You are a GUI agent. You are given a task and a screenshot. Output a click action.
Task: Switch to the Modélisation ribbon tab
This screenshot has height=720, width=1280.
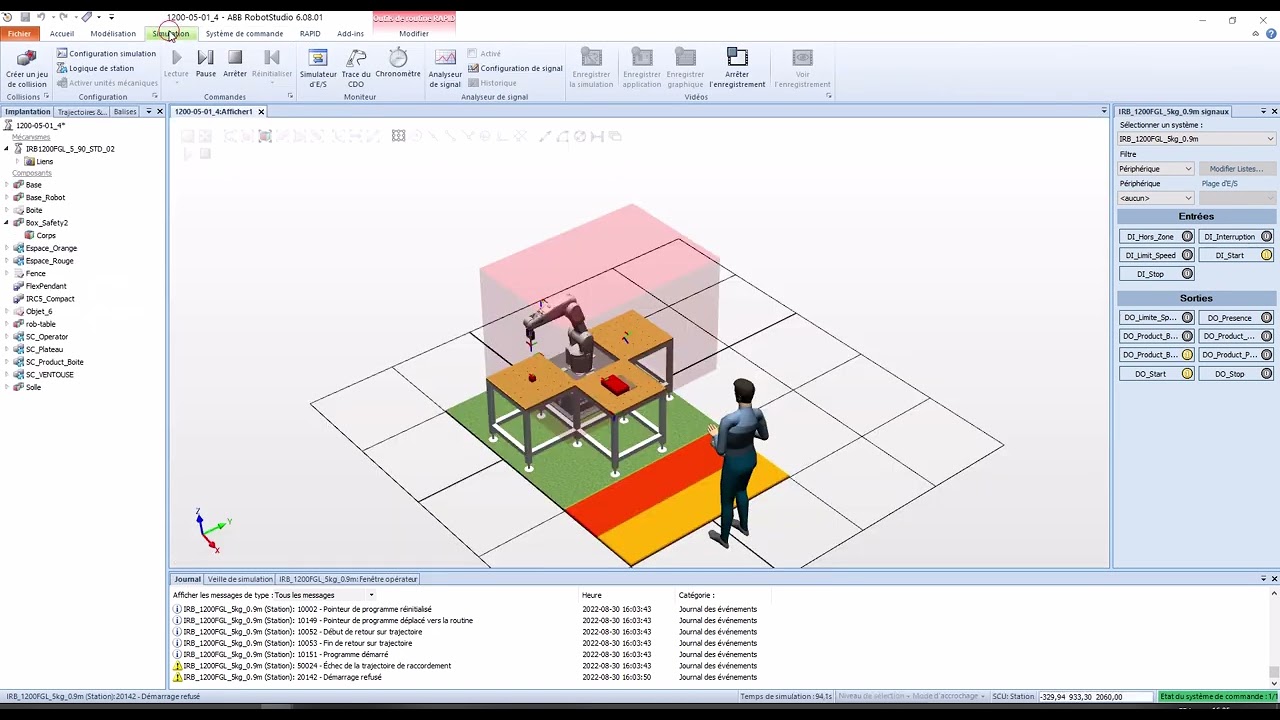[113, 34]
